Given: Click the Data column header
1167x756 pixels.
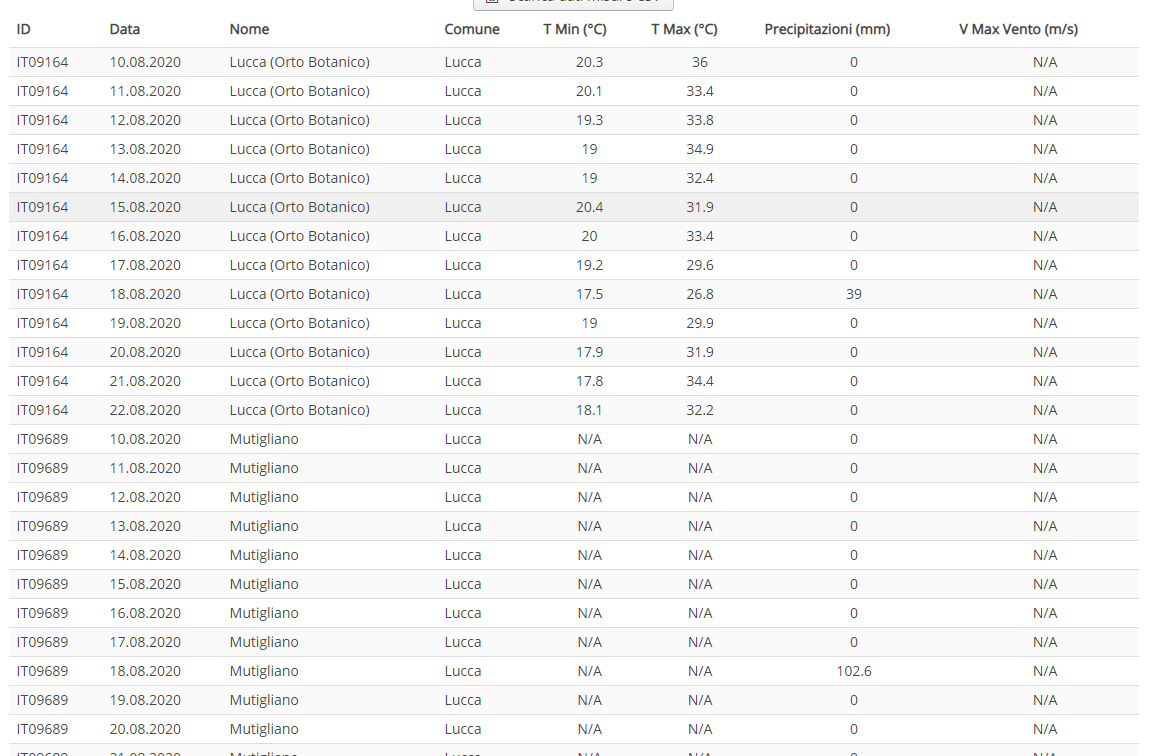Looking at the screenshot, I should click(124, 29).
